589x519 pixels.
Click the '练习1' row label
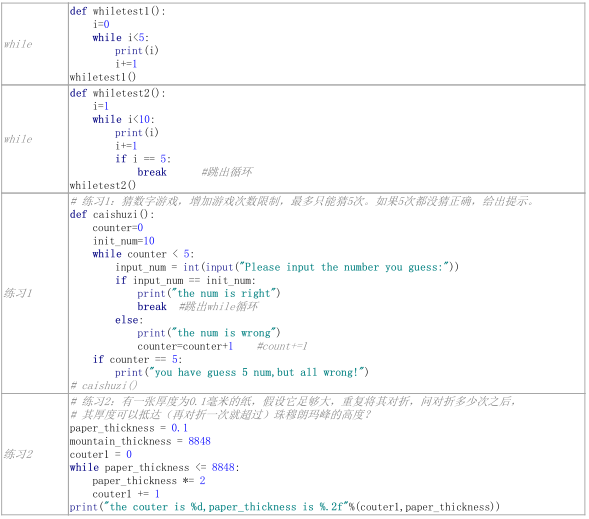tap(18, 293)
